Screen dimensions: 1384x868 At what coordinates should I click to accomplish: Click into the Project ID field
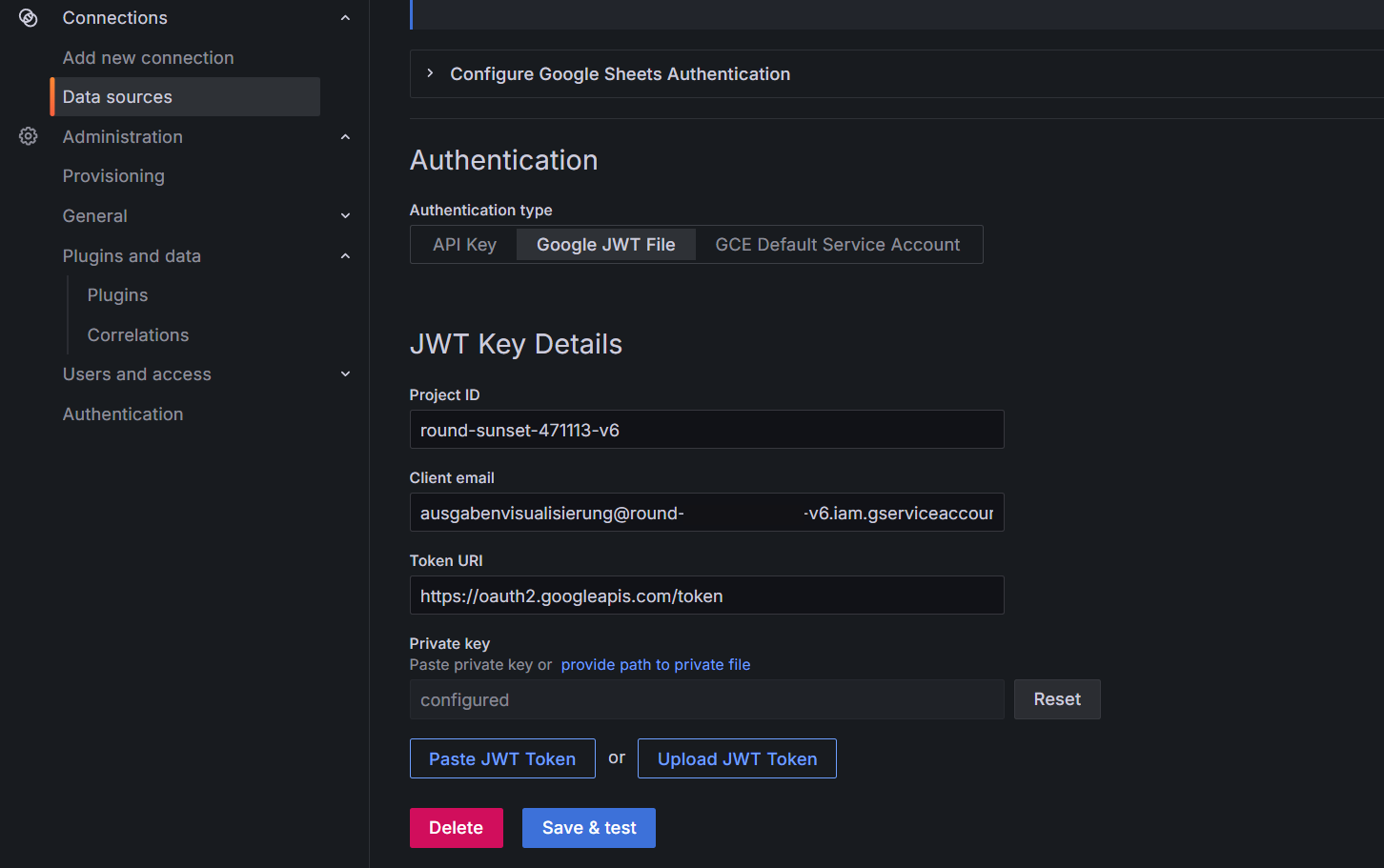pos(705,430)
